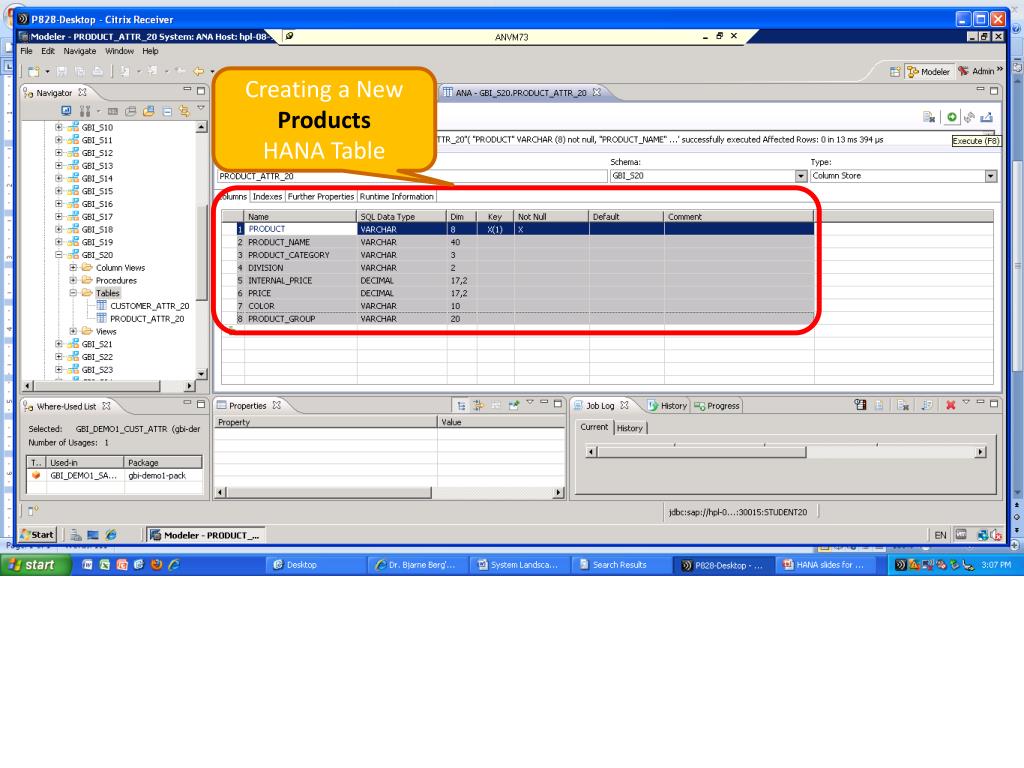Click the Save icon in main toolbar
The width and height of the screenshot is (1024, 768).
(x=62, y=71)
